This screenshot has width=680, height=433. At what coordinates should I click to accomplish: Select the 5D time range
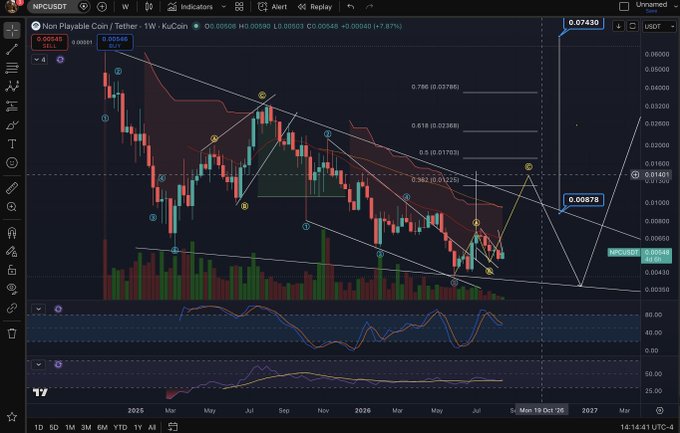click(x=54, y=427)
